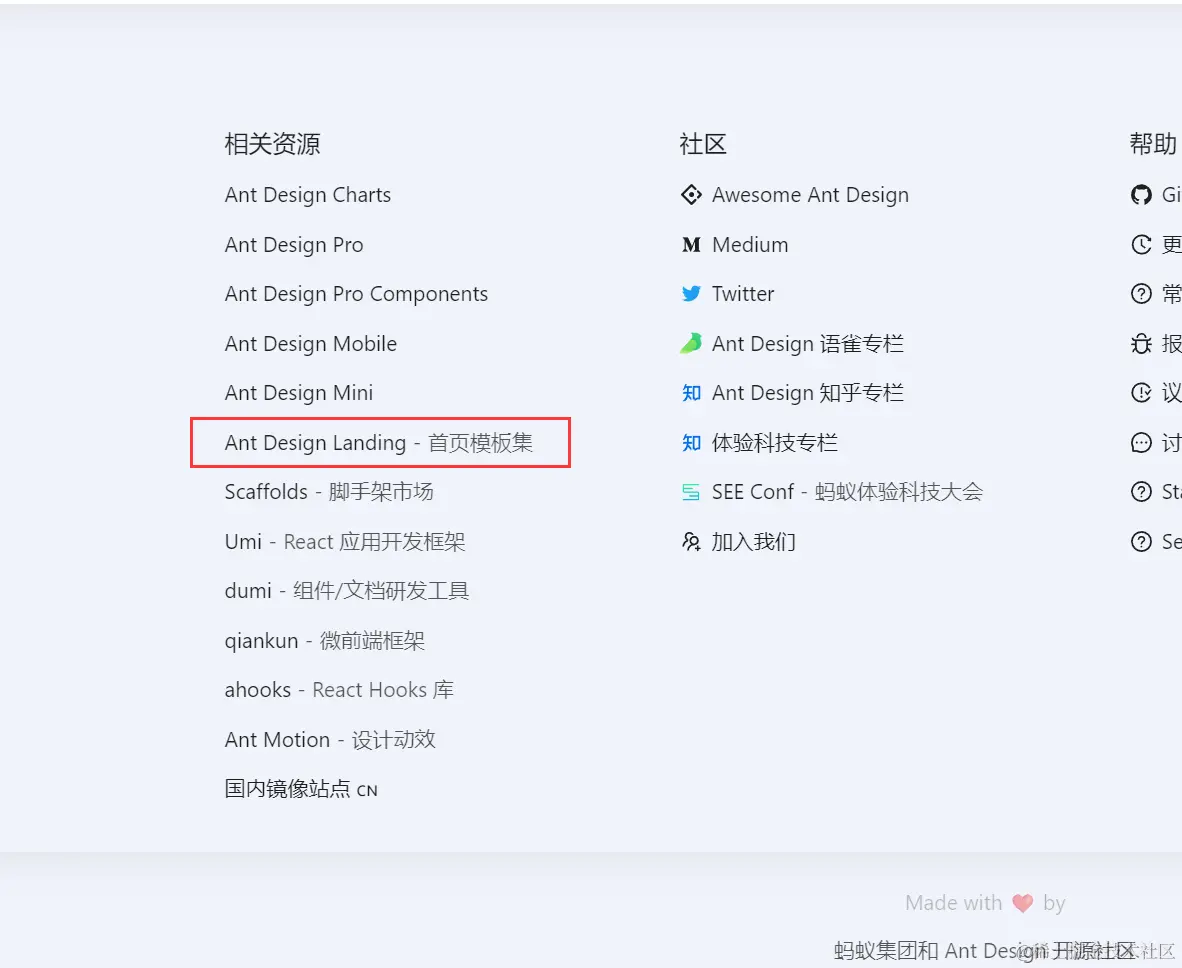Open Ant Design 知乎专栏 text link
This screenshot has width=1182, height=968.
pyautogui.click(x=808, y=393)
